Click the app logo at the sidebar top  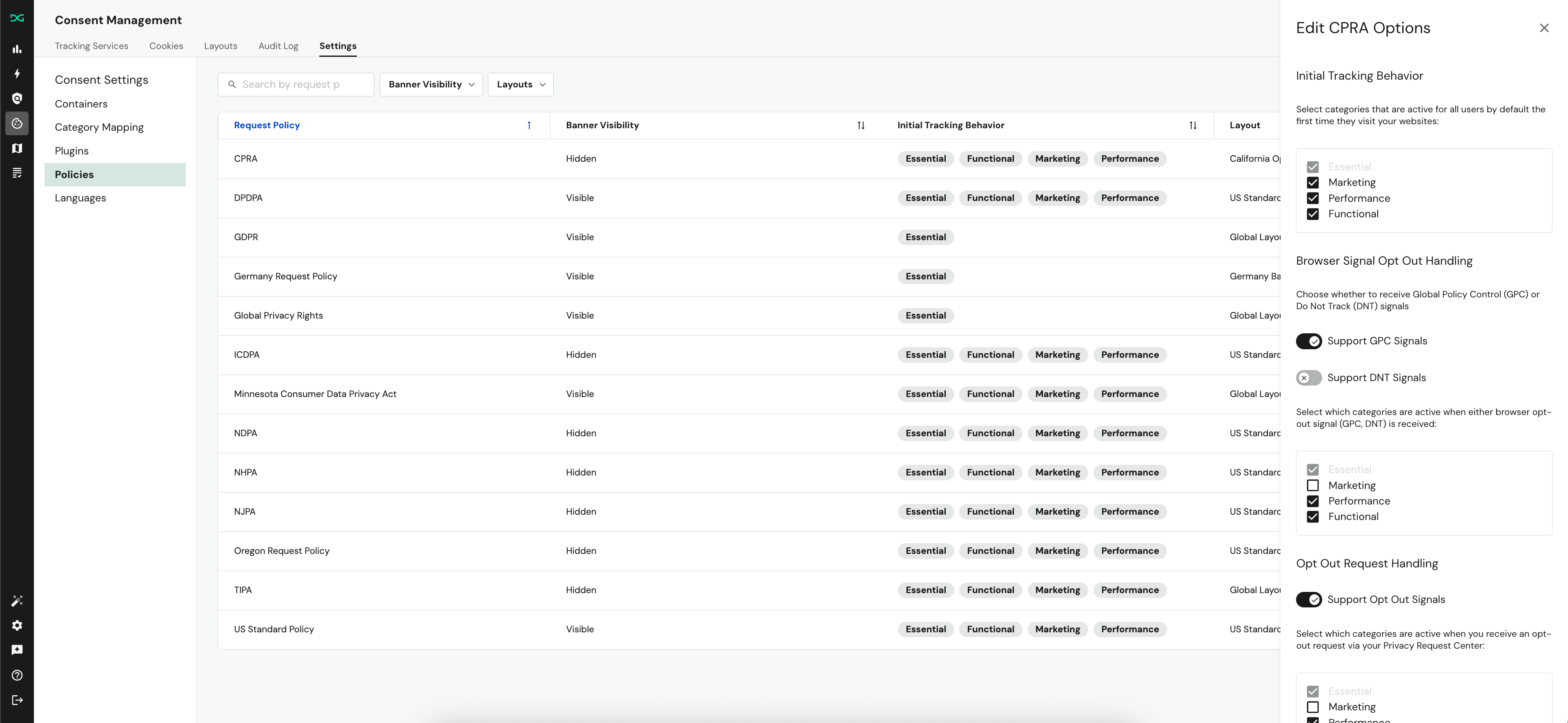(17, 18)
